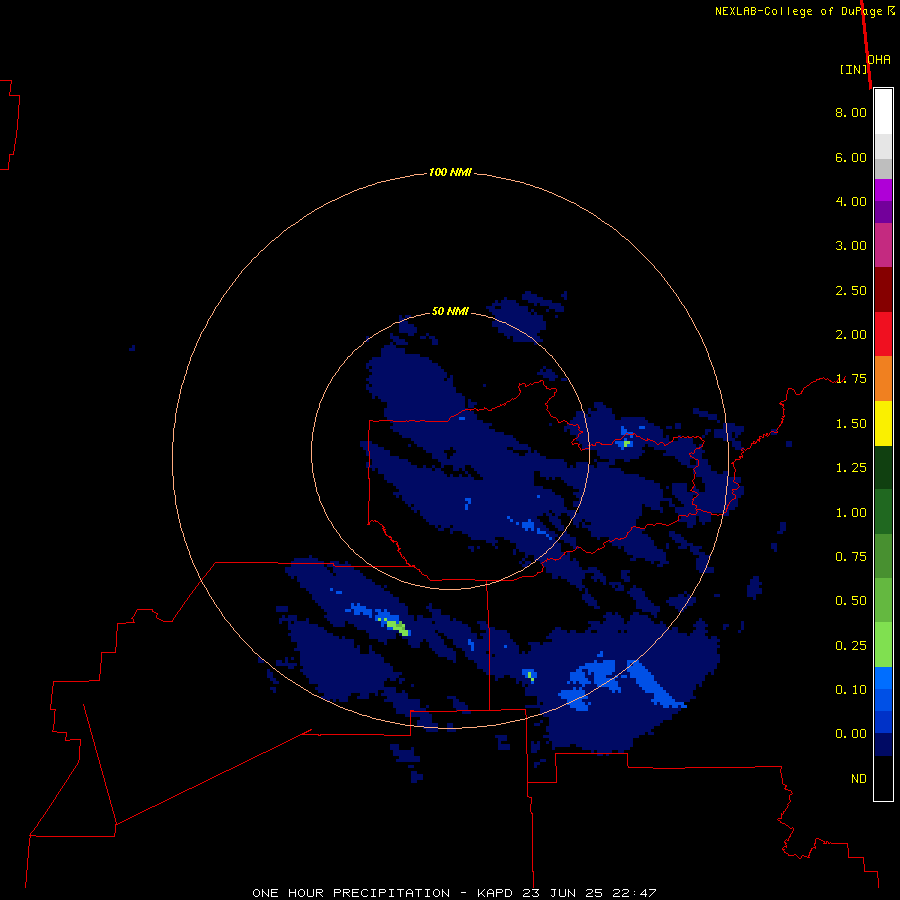The width and height of the screenshot is (900, 900).
Task: Click the 1.25 legend value
Action: [x=851, y=468]
